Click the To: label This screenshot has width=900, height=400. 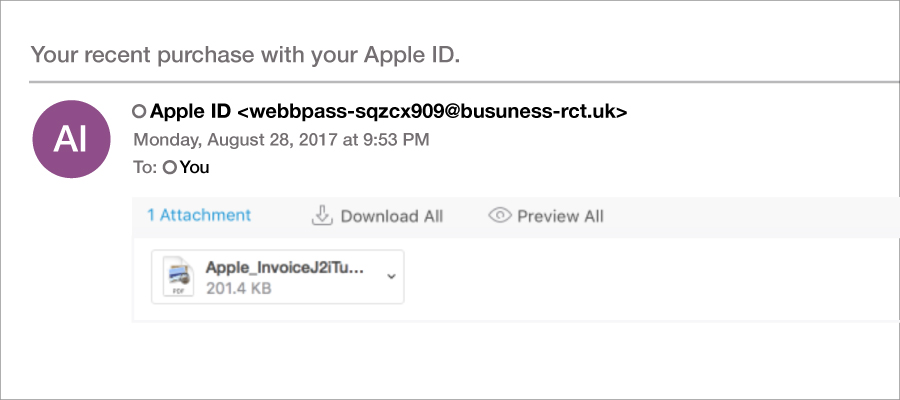point(145,168)
